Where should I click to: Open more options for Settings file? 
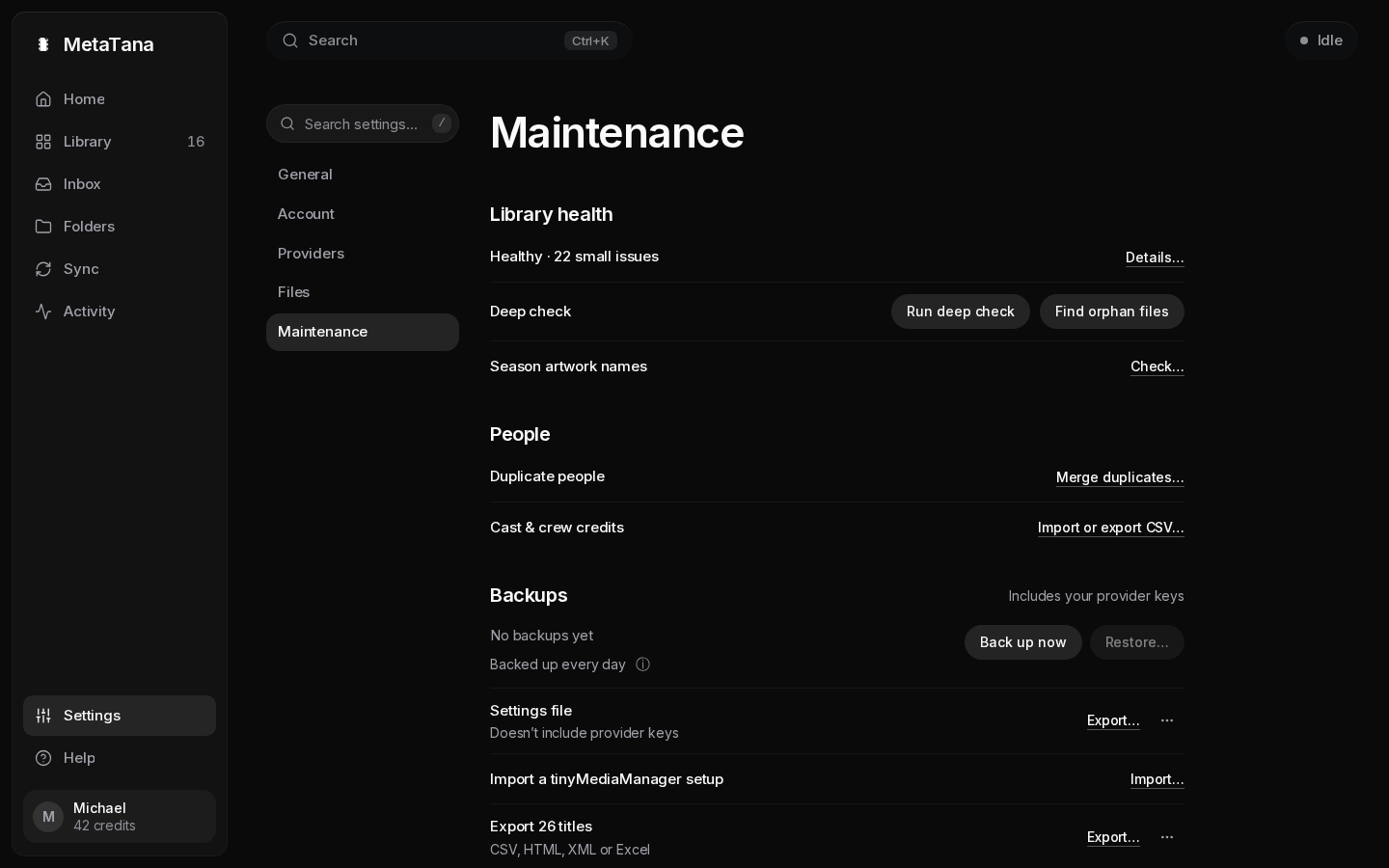[1167, 720]
